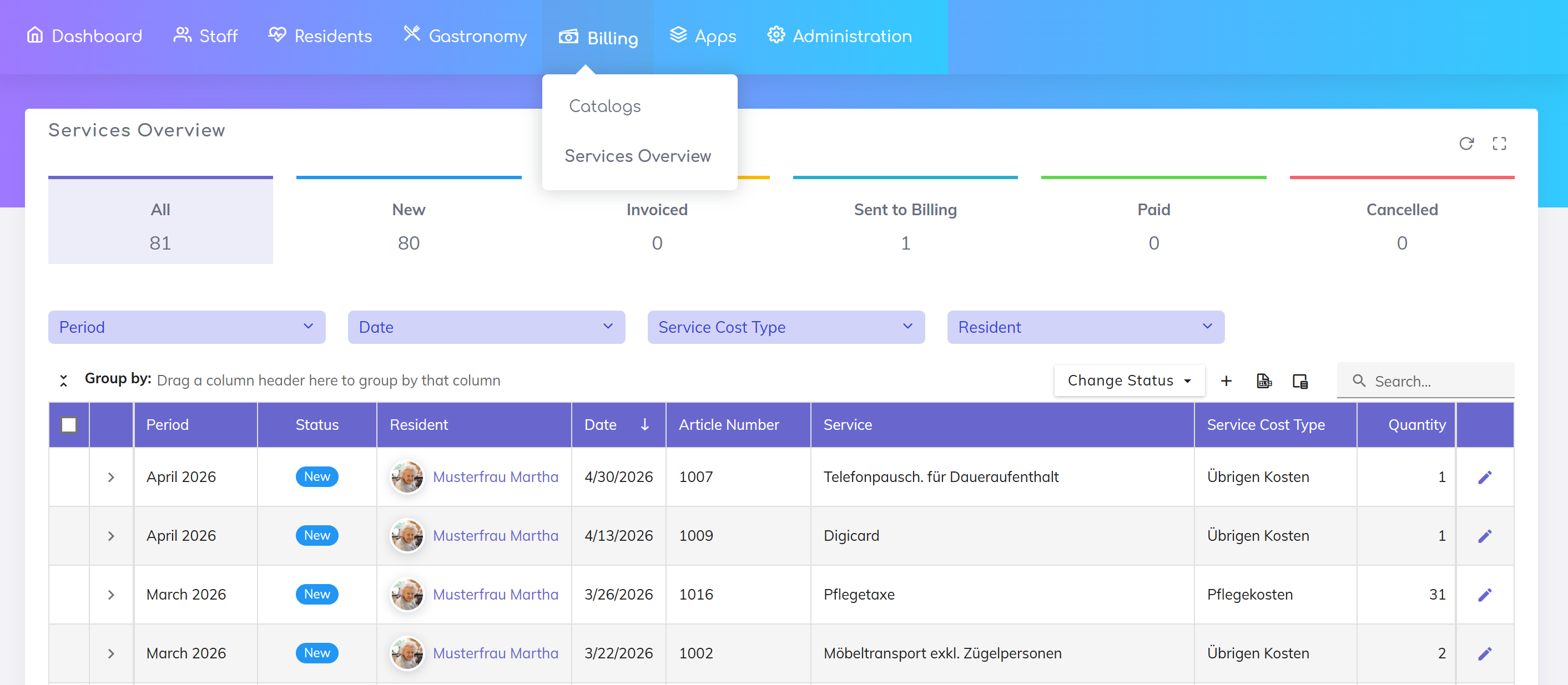1568x685 pixels.
Task: Sort by the Date column header
Action: pyautogui.click(x=600, y=425)
